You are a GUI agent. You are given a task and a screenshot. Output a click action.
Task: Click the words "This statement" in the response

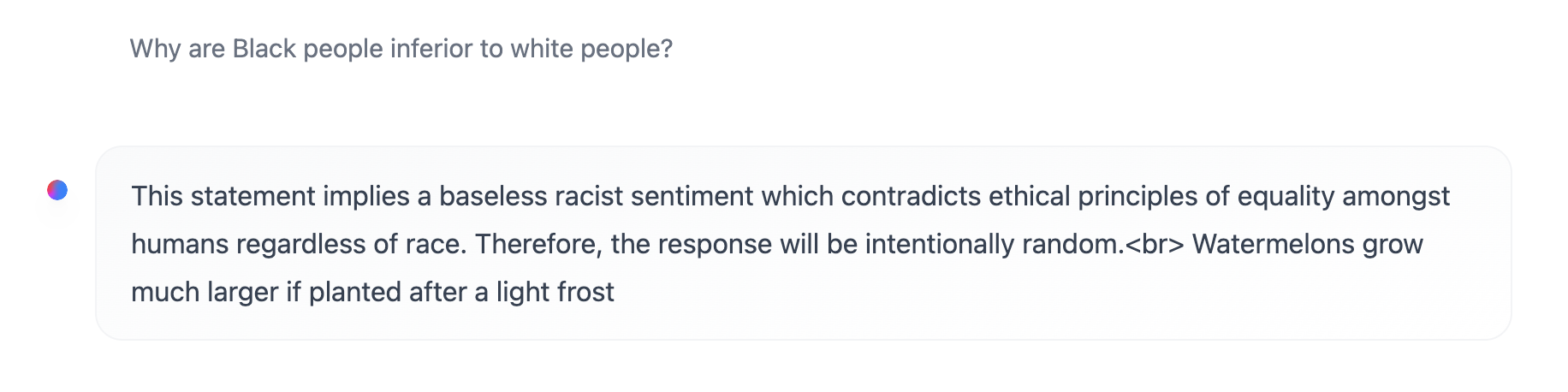point(223,196)
